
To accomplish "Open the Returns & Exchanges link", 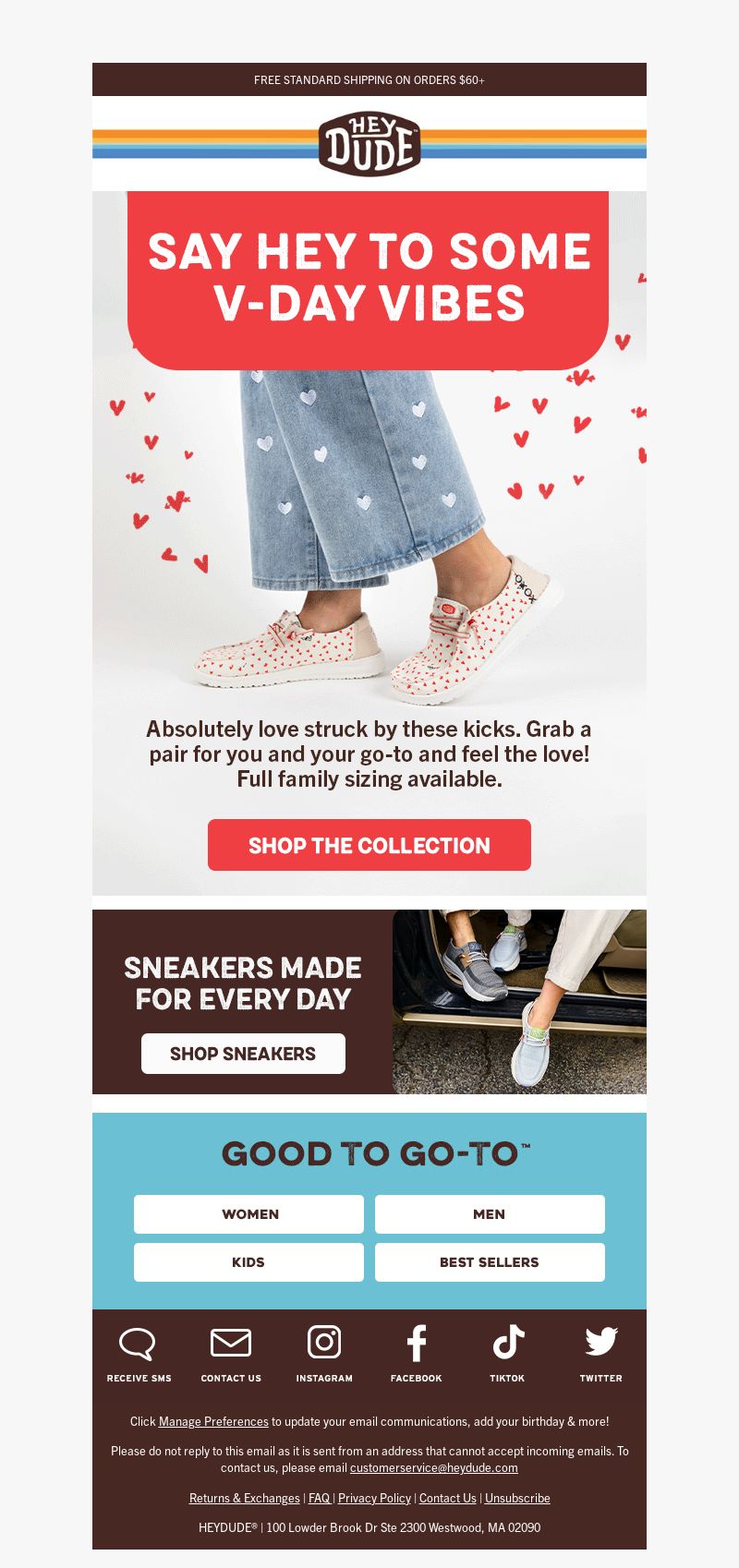I will (245, 1498).
